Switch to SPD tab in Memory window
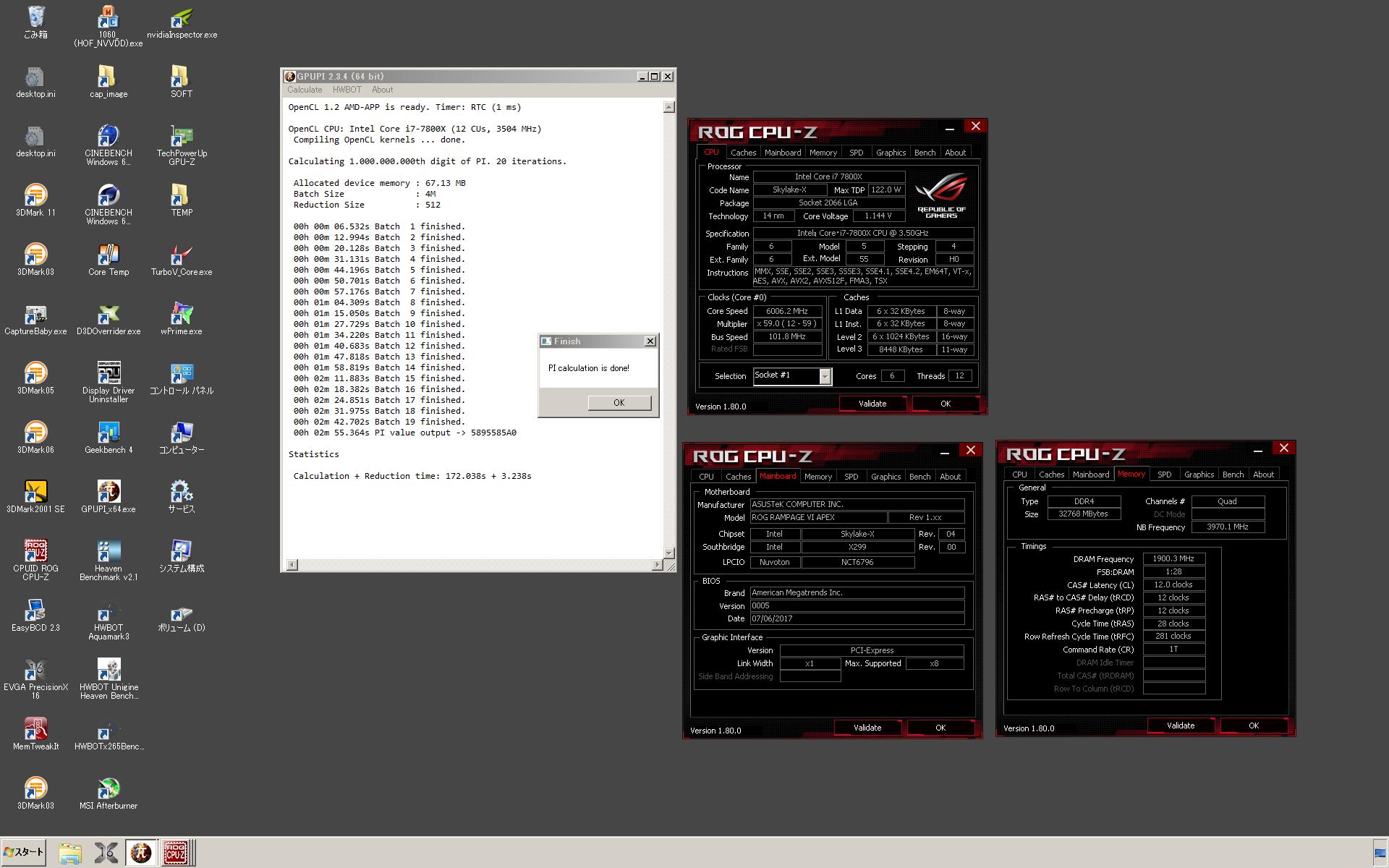1389x868 pixels. tap(1164, 475)
